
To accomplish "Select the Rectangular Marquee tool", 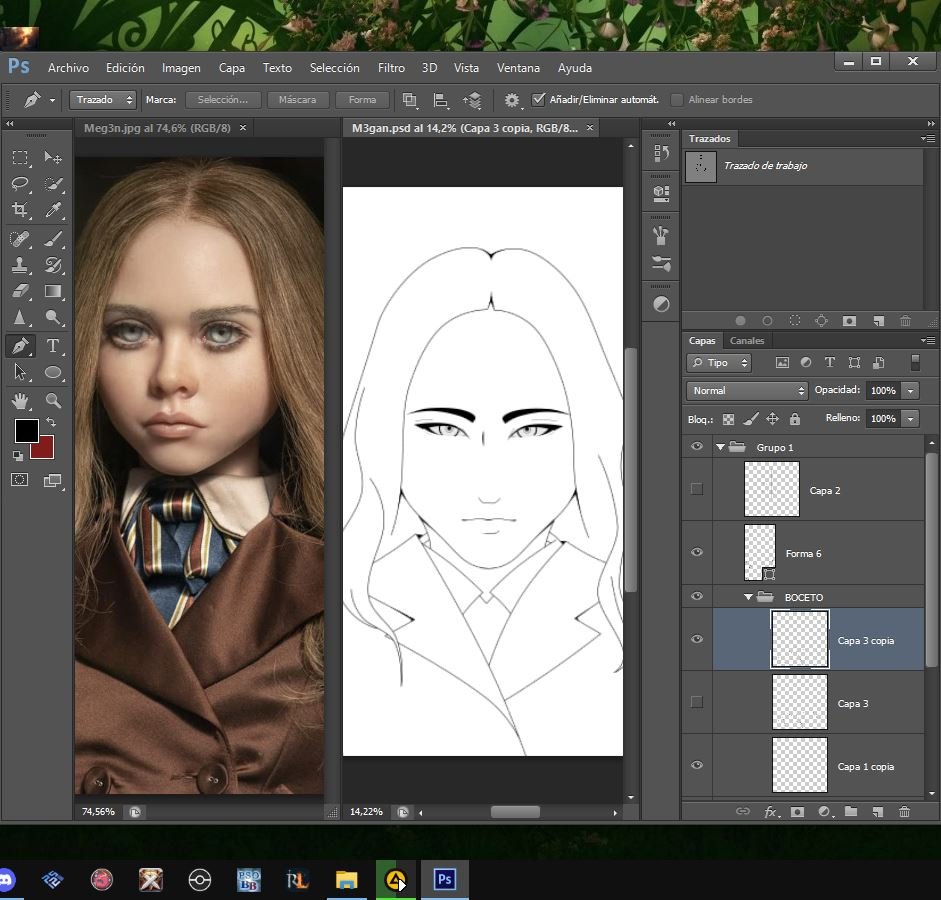I will click(20, 158).
